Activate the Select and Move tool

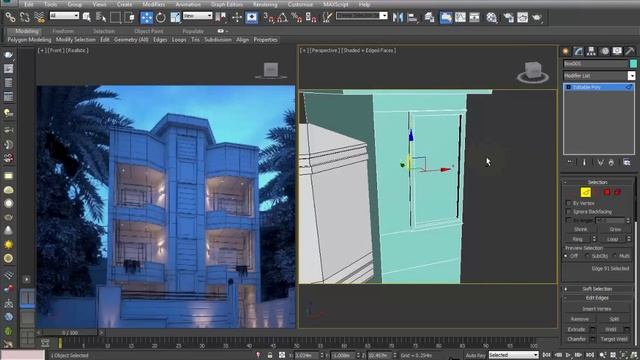click(146, 17)
